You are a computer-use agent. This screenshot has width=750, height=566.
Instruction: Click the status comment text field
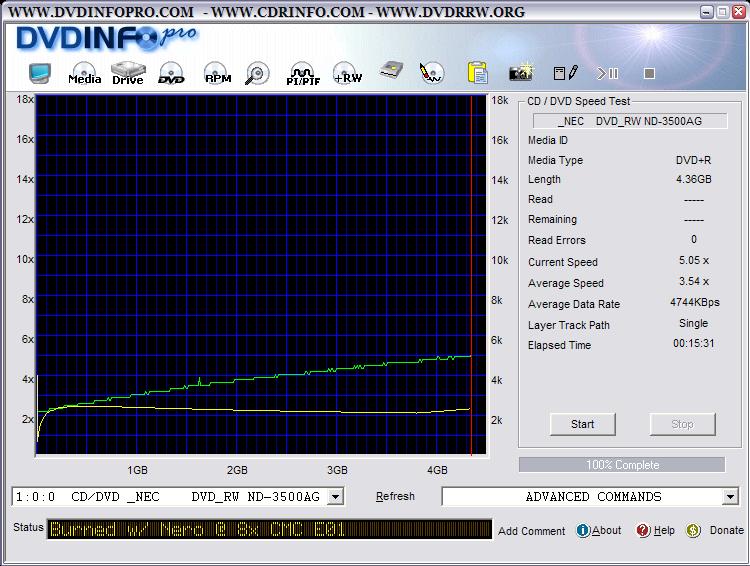pyautogui.click(x=269, y=529)
